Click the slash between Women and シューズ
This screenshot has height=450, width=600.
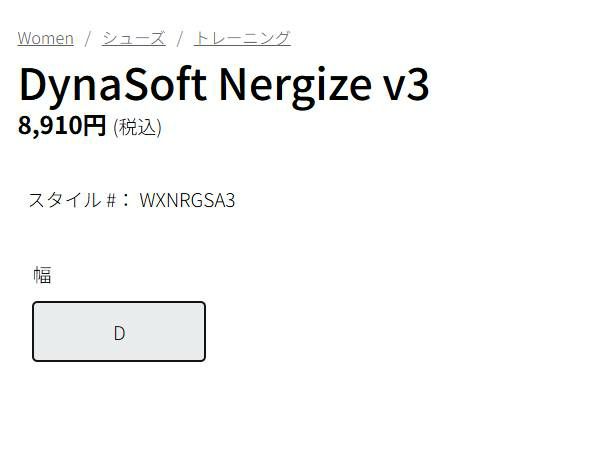click(x=88, y=38)
